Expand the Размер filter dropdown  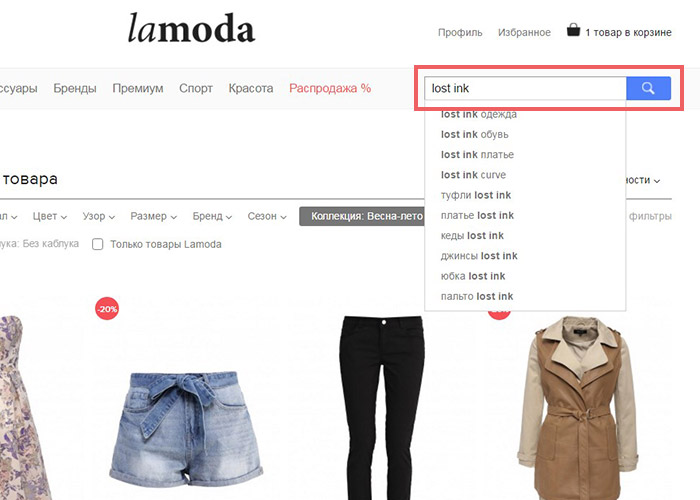click(x=154, y=216)
